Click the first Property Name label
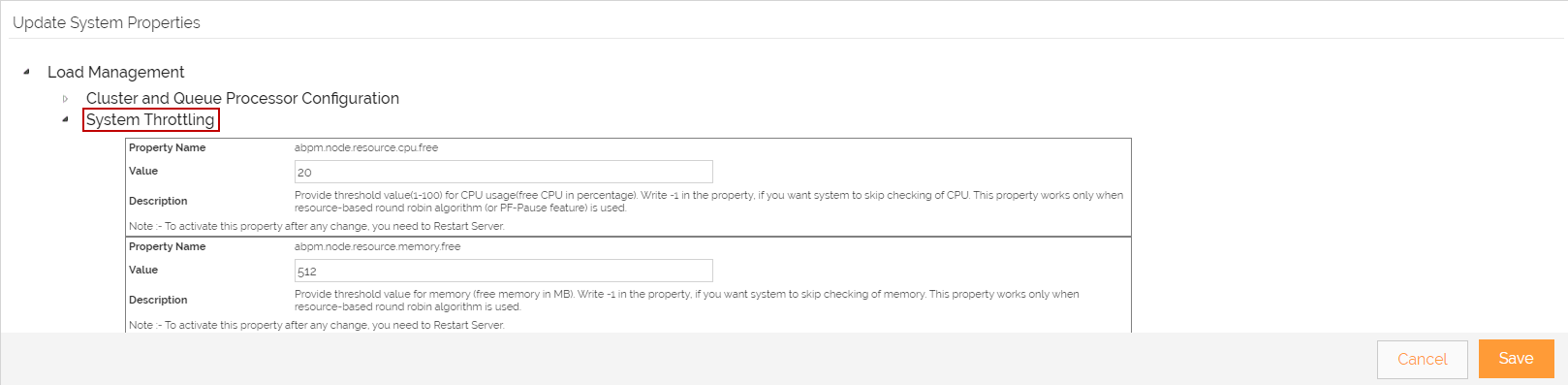This screenshot has height=385, width=1568. pyautogui.click(x=168, y=147)
